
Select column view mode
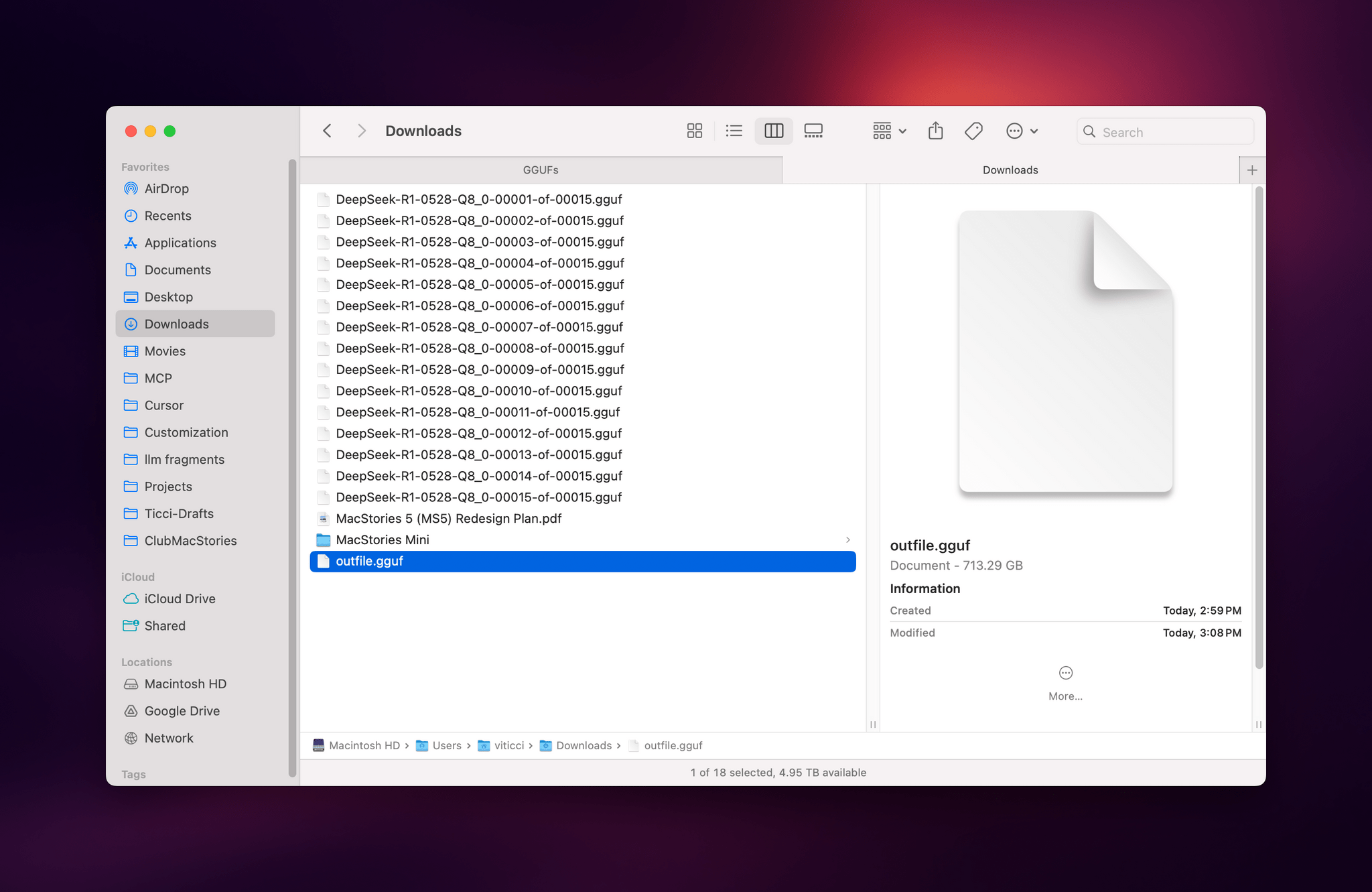pyautogui.click(x=774, y=131)
